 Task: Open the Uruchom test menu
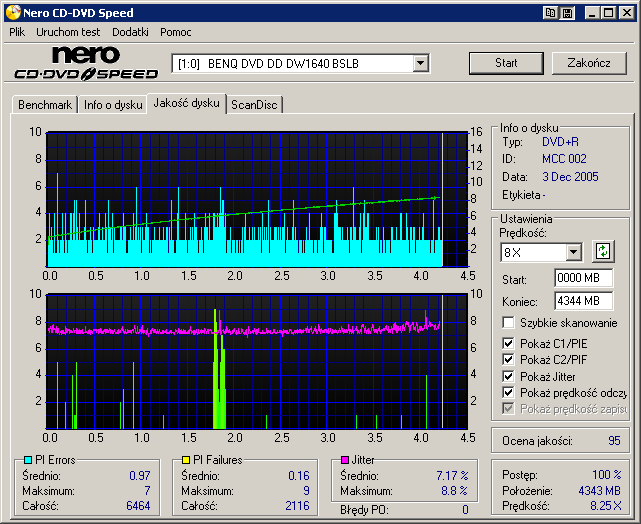point(68,32)
